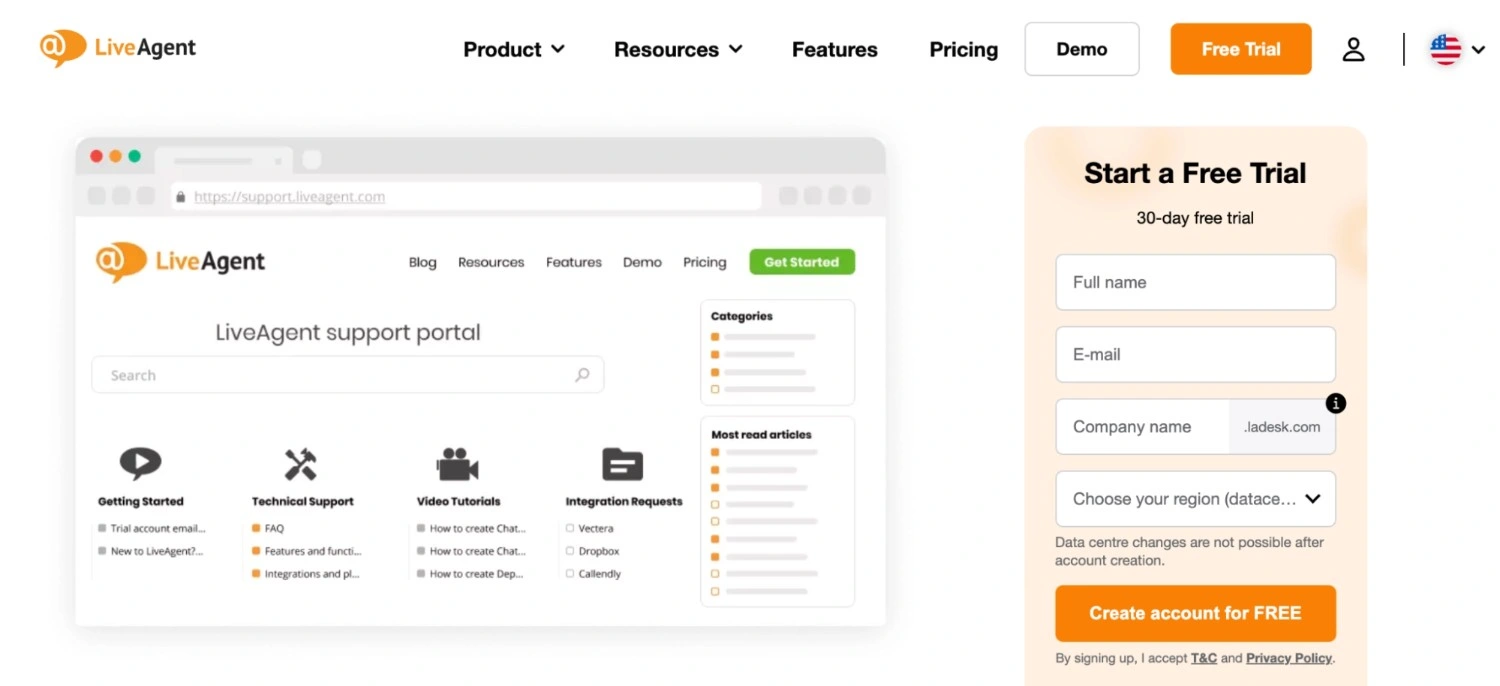Image resolution: width=1500 pixels, height=686 pixels.
Task: Click the padlock icon in address bar
Action: point(180,197)
